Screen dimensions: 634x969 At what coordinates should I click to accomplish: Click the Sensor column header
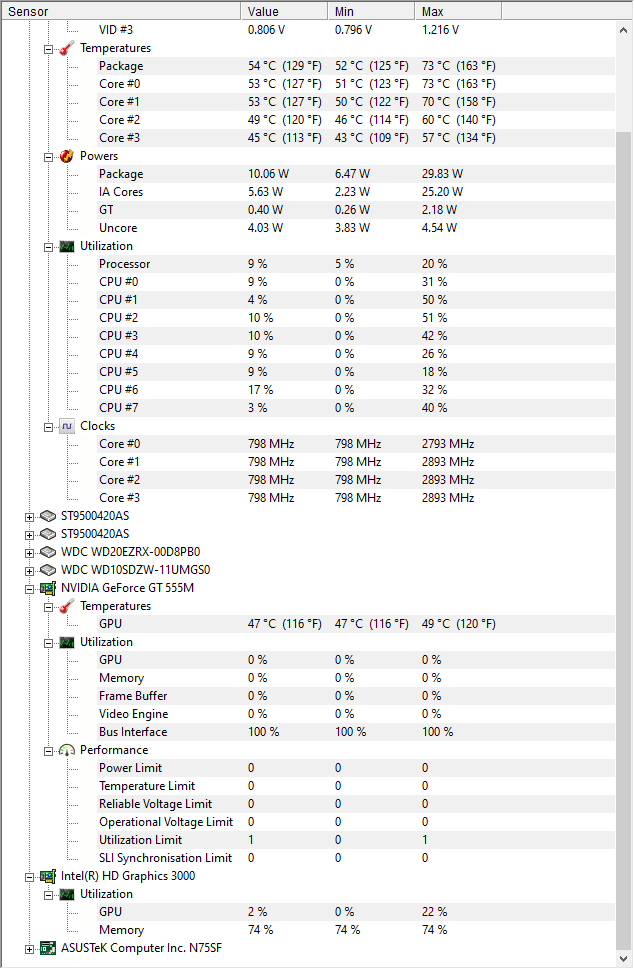(x=120, y=11)
